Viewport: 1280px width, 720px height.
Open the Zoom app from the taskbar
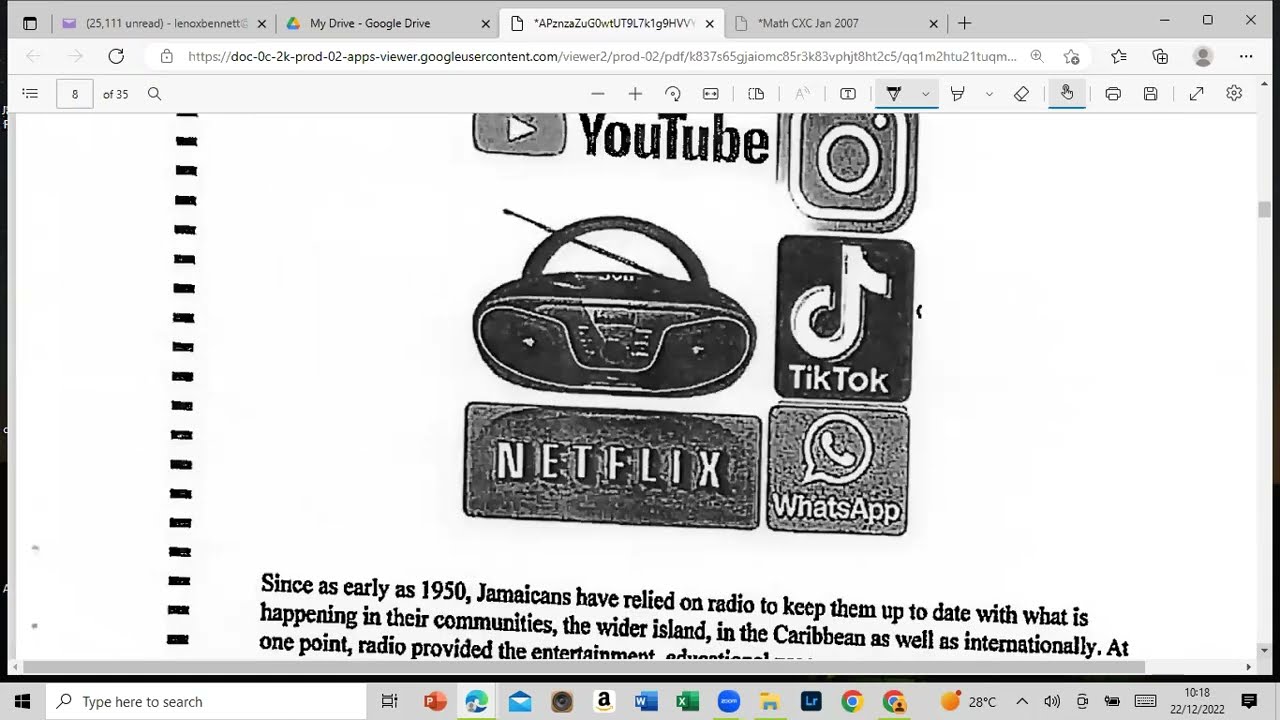(728, 701)
